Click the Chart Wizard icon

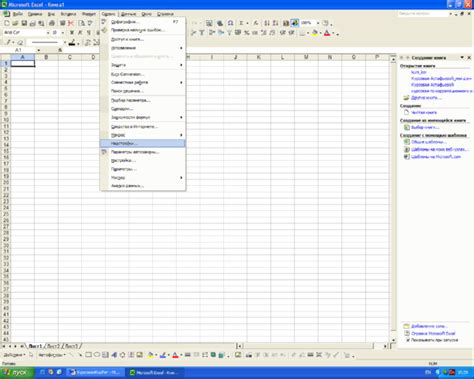tap(286, 23)
